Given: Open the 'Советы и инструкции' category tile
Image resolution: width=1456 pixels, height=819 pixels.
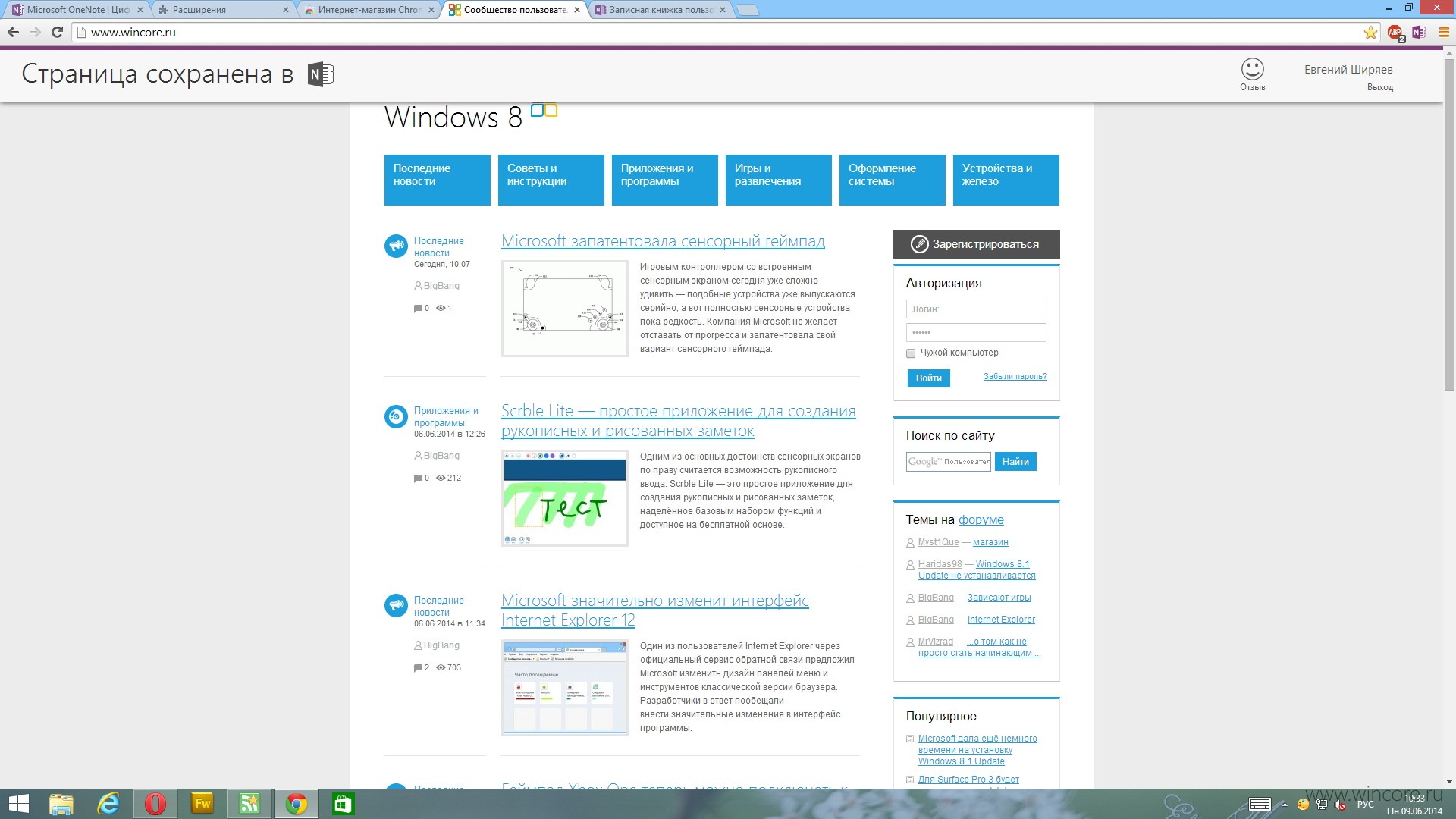Looking at the screenshot, I should pyautogui.click(x=551, y=180).
